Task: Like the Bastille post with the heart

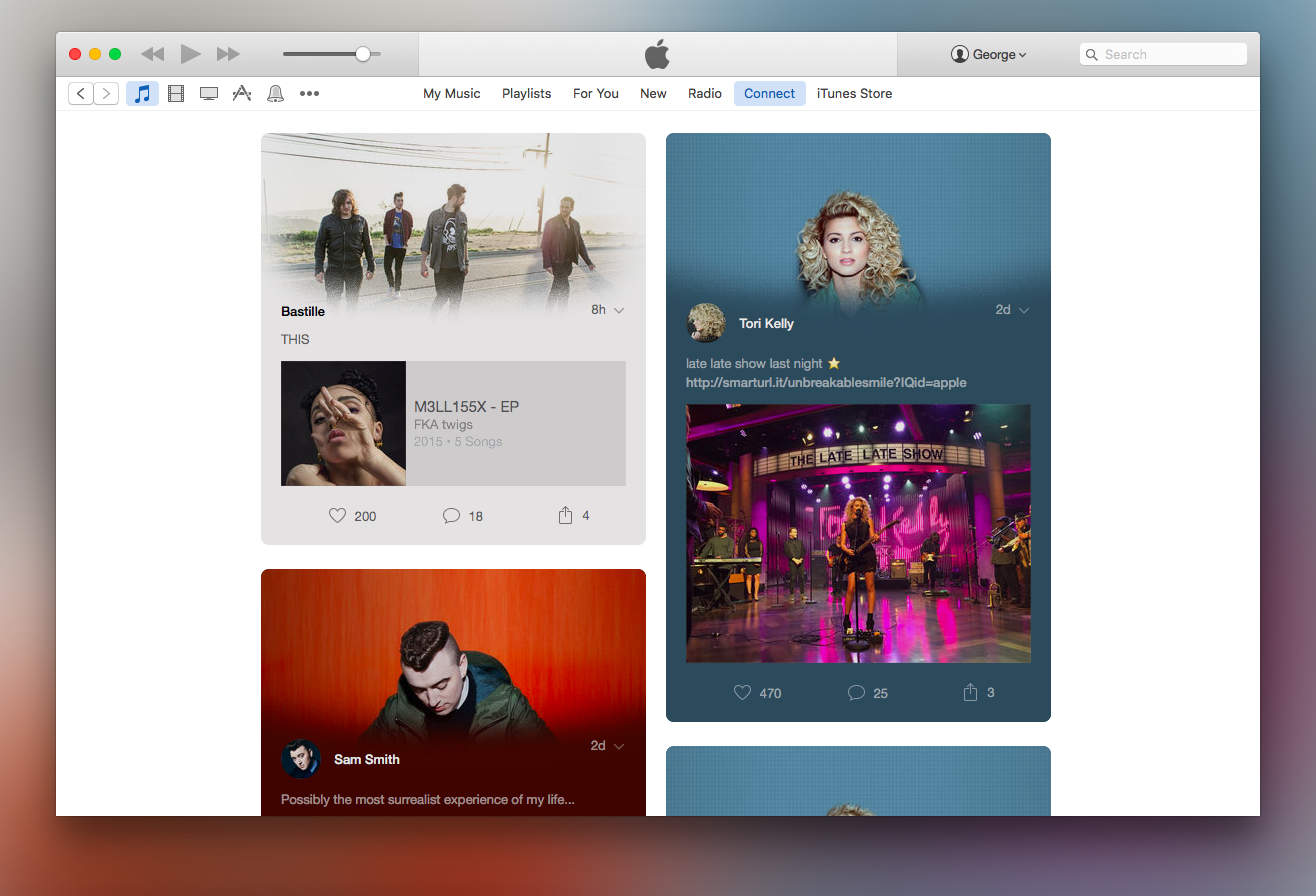Action: pos(338,516)
